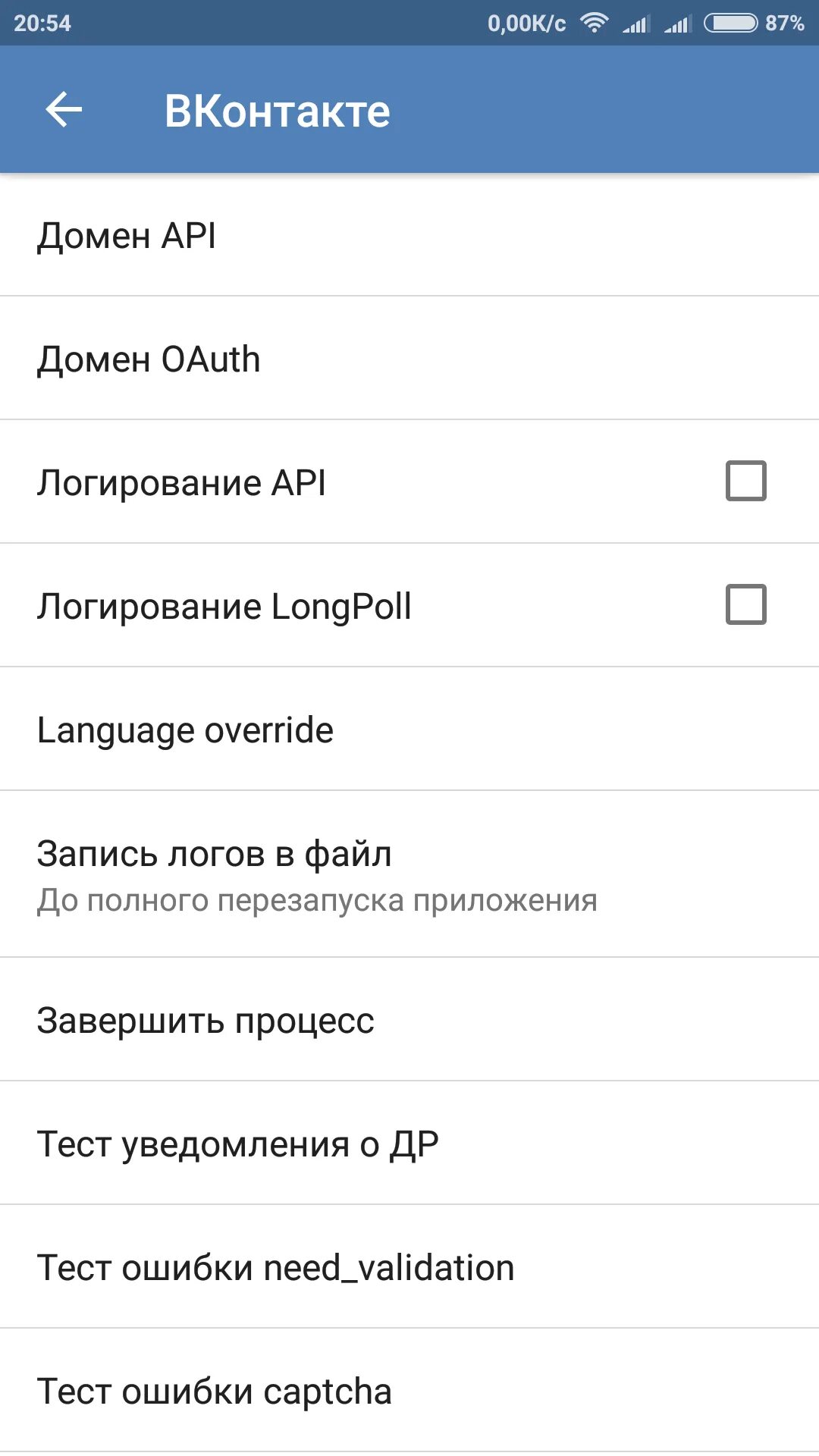Tap the clock showing 20:54
The width and height of the screenshot is (819, 1456).
42,23
